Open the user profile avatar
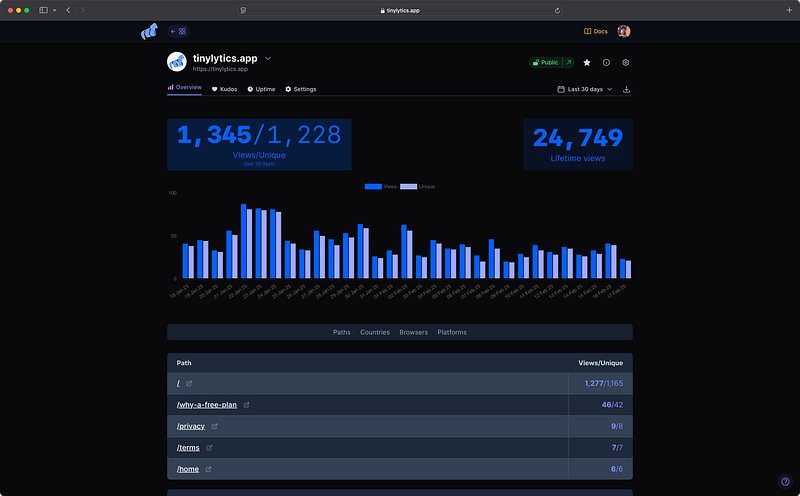The image size is (800, 496). [x=623, y=31]
